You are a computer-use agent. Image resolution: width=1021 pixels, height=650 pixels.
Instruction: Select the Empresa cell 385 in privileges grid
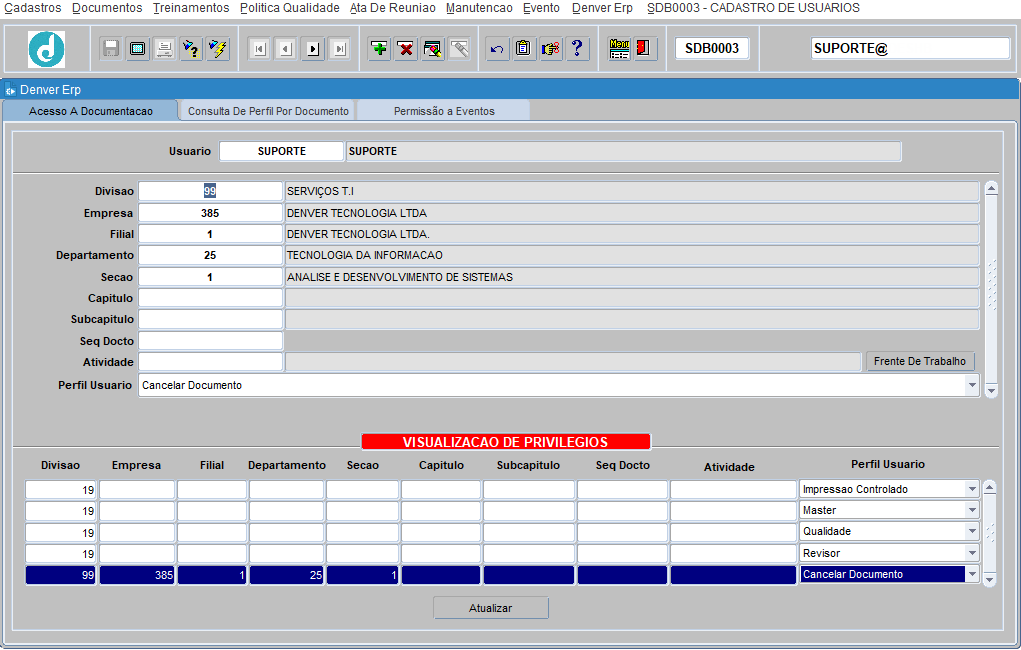[137, 575]
